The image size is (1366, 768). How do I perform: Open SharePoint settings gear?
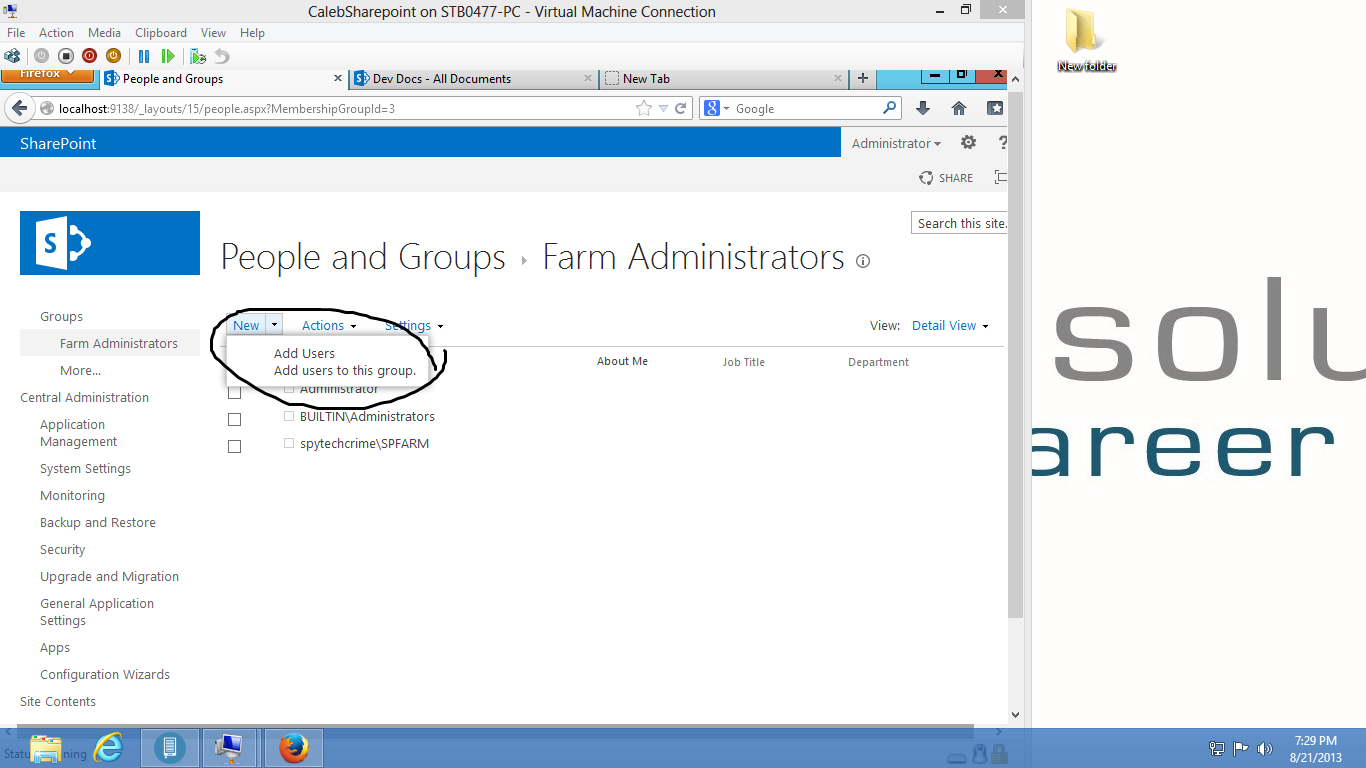click(968, 143)
